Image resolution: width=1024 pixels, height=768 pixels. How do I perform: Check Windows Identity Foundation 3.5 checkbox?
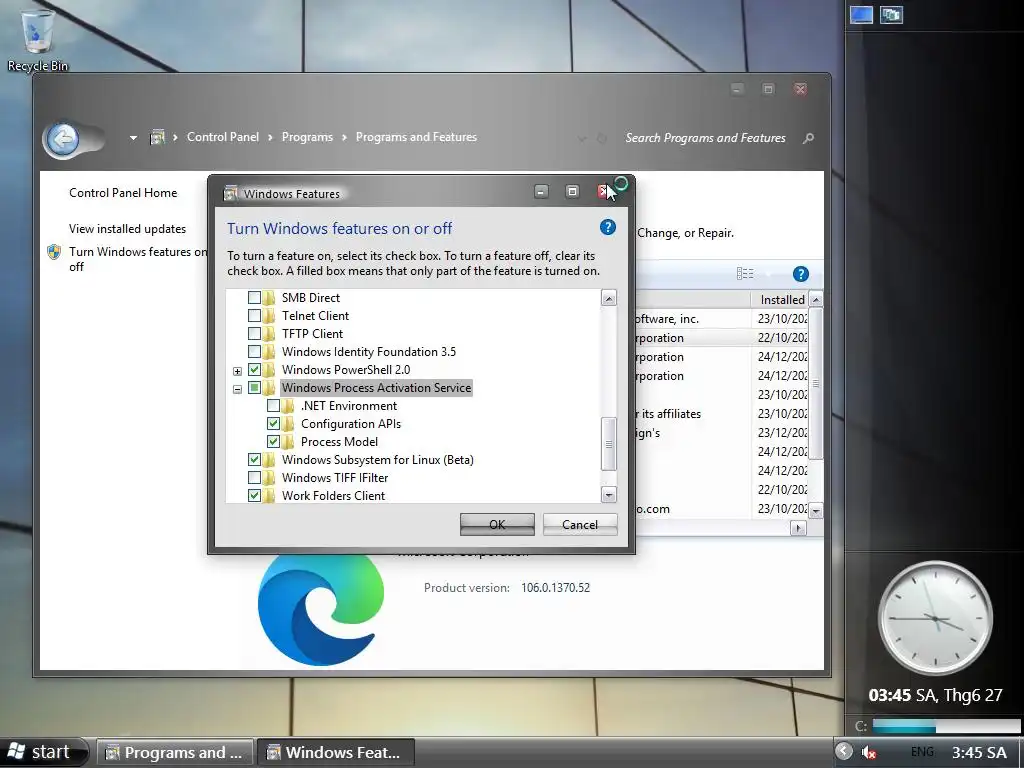[254, 351]
